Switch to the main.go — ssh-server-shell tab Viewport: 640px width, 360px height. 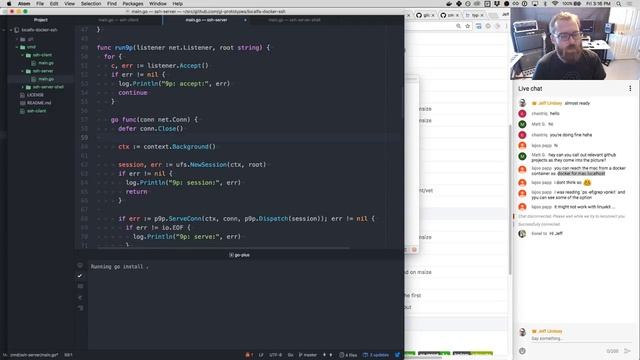294,20
